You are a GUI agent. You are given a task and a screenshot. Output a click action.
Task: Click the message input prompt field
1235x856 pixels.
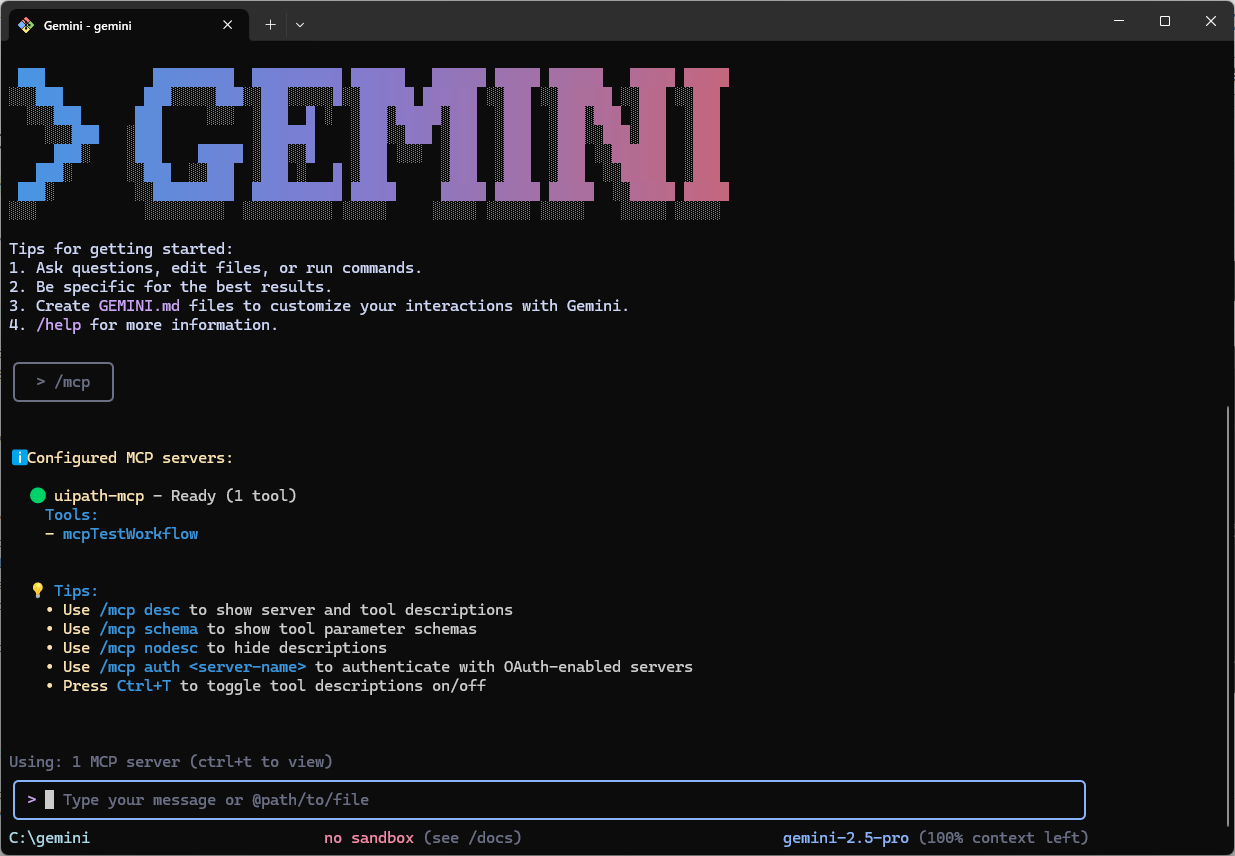click(549, 800)
